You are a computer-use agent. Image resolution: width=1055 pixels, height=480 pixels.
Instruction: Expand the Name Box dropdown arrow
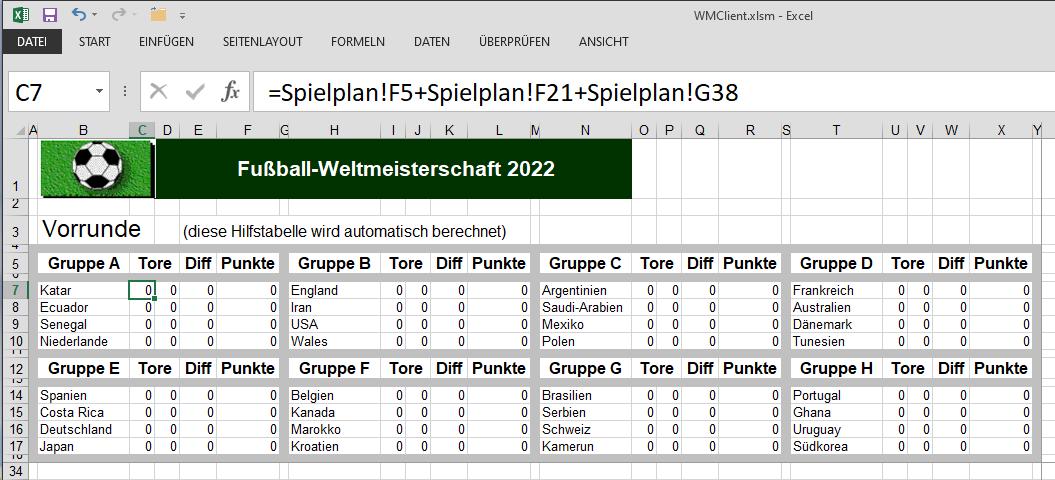100,91
